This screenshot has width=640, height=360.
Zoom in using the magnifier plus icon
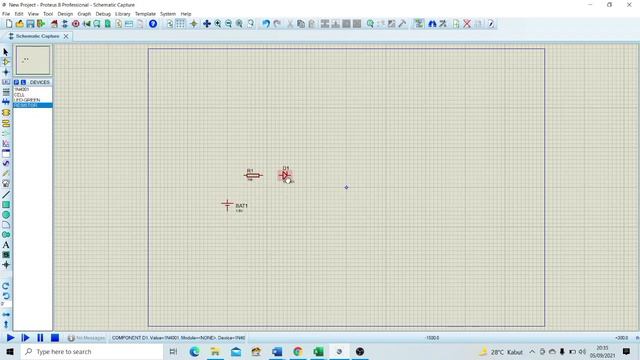218,24
